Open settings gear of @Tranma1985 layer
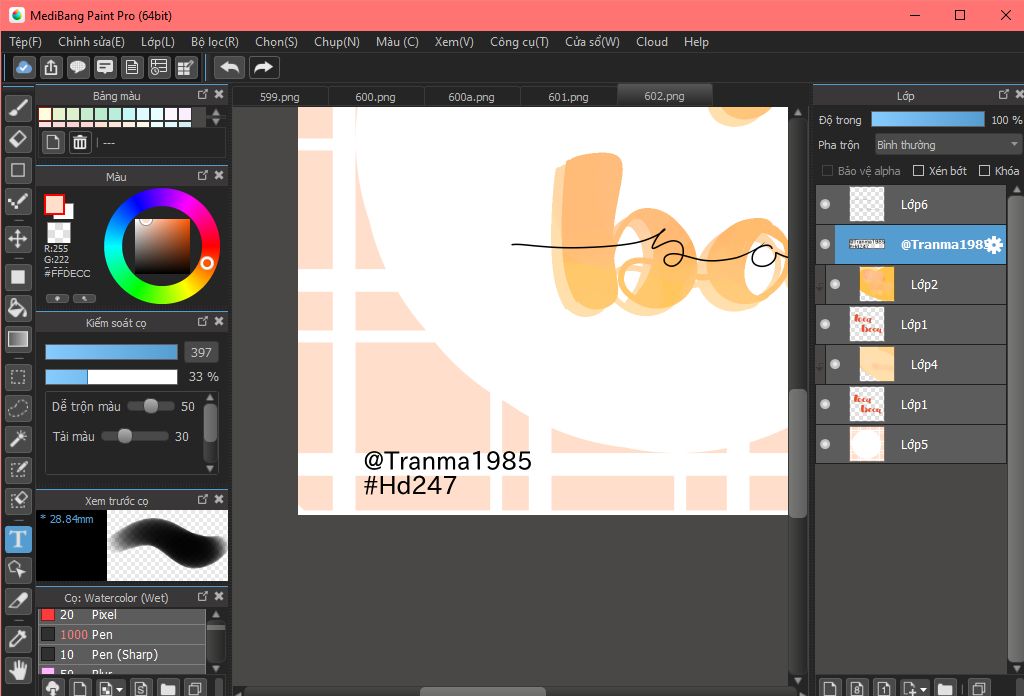This screenshot has width=1024, height=696. coord(993,245)
